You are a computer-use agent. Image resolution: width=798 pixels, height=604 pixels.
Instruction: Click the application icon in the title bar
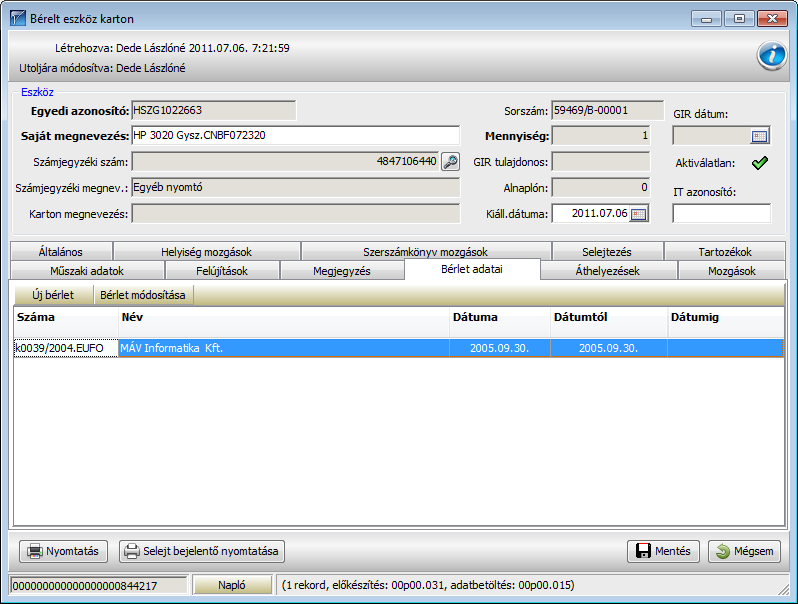18,19
